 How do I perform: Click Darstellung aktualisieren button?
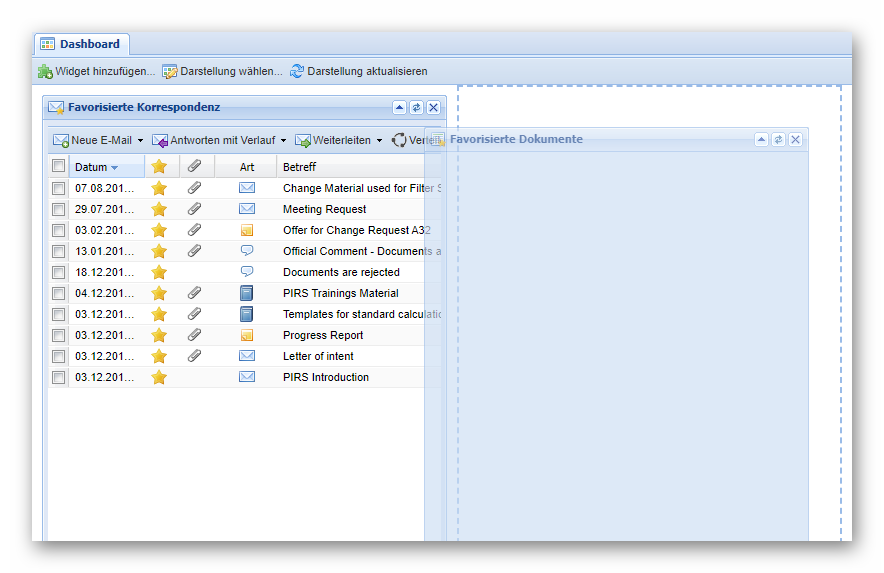(x=359, y=72)
